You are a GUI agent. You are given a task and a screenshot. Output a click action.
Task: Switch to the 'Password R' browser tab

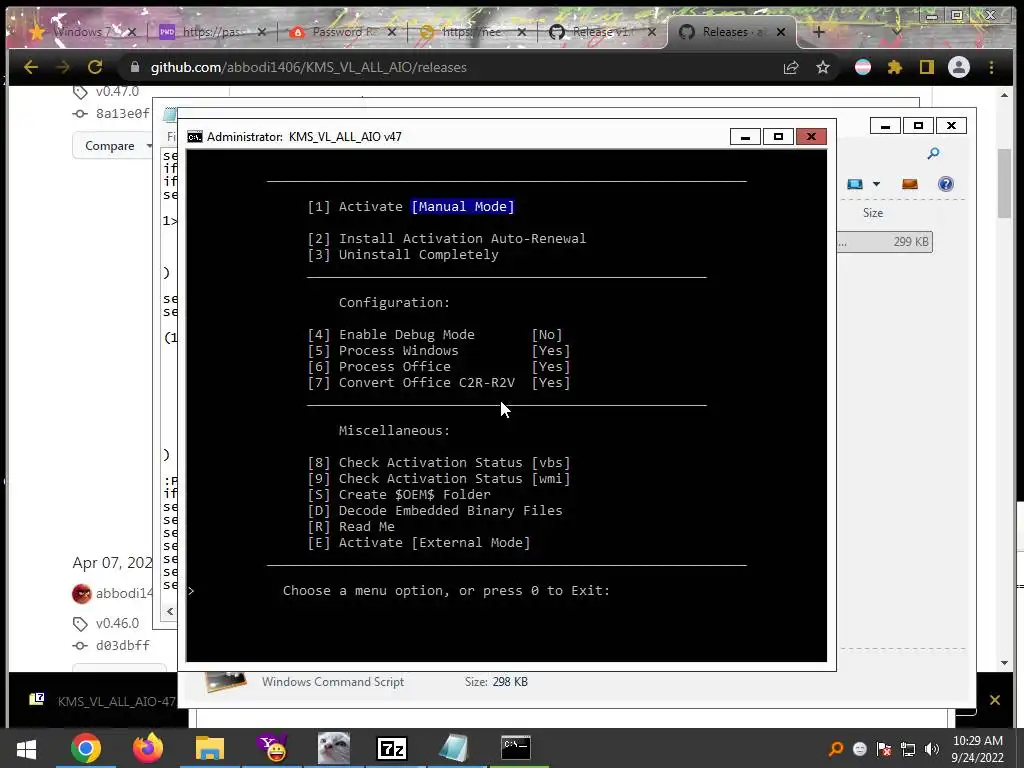(343, 31)
